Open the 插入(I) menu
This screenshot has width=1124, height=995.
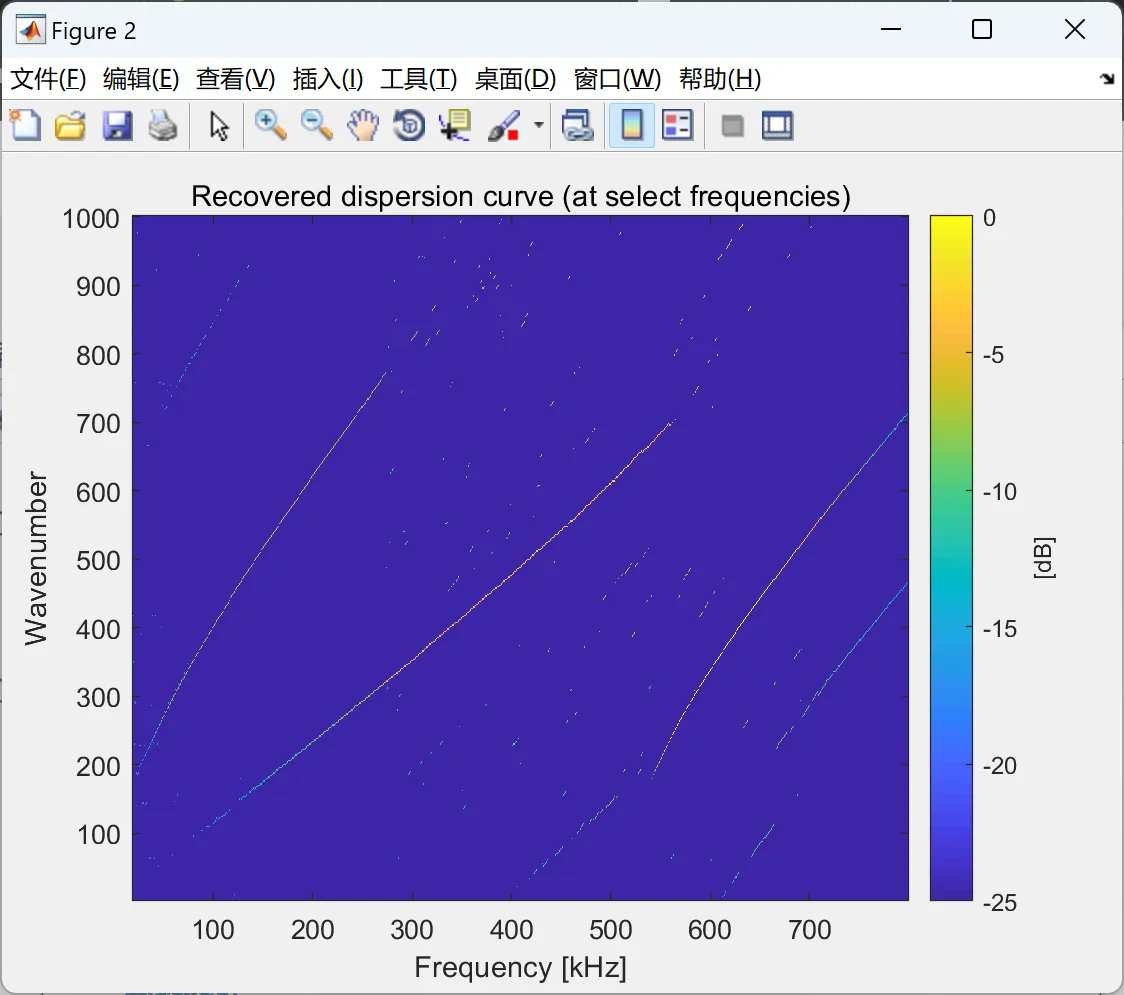328,79
